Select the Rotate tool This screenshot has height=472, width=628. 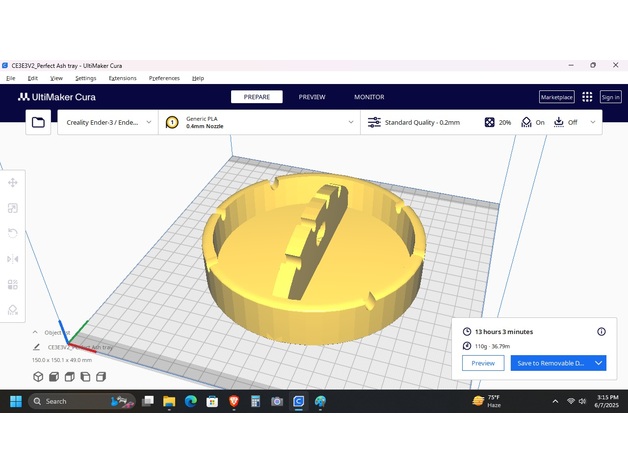click(13, 233)
